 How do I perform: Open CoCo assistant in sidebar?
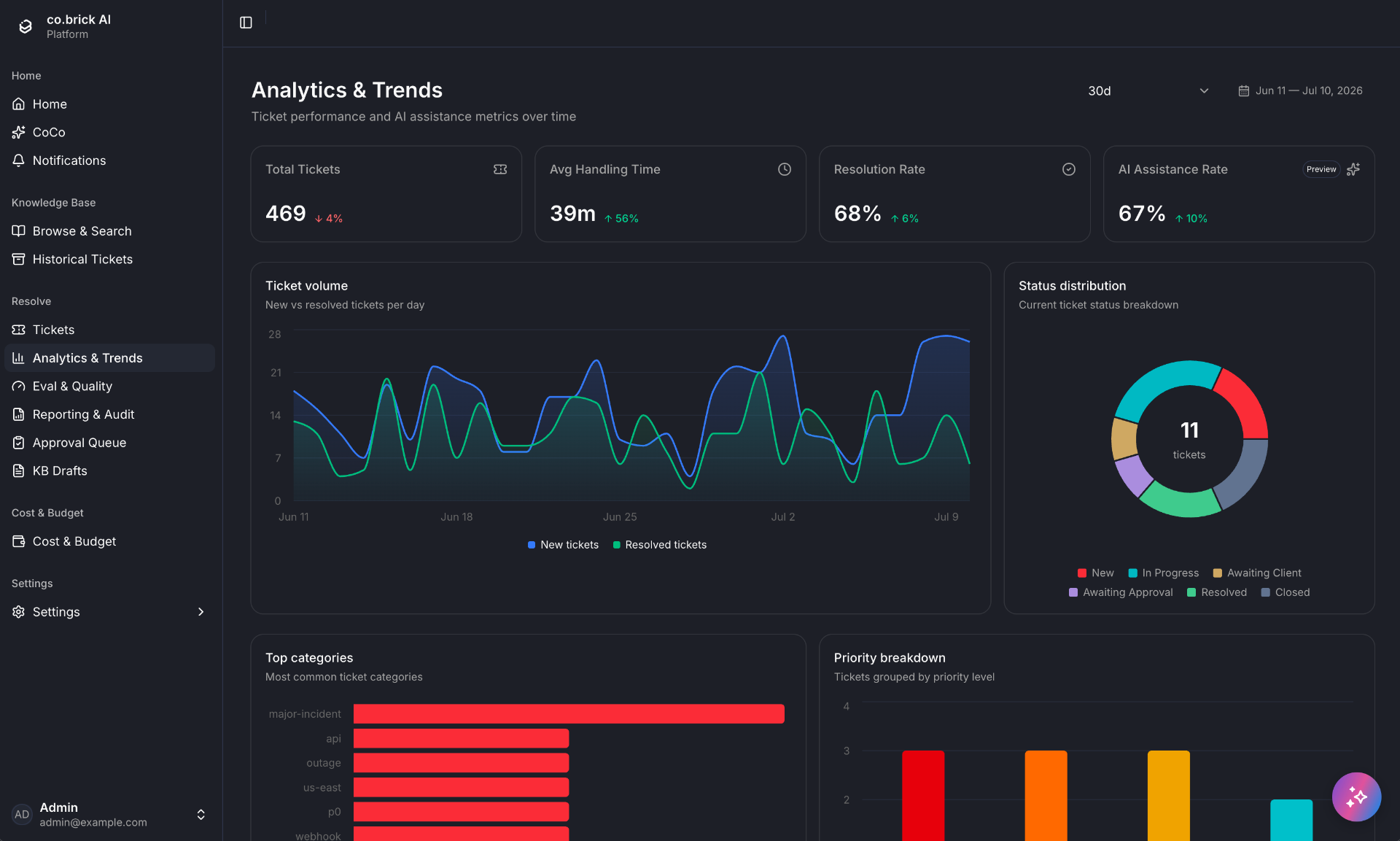110,132
